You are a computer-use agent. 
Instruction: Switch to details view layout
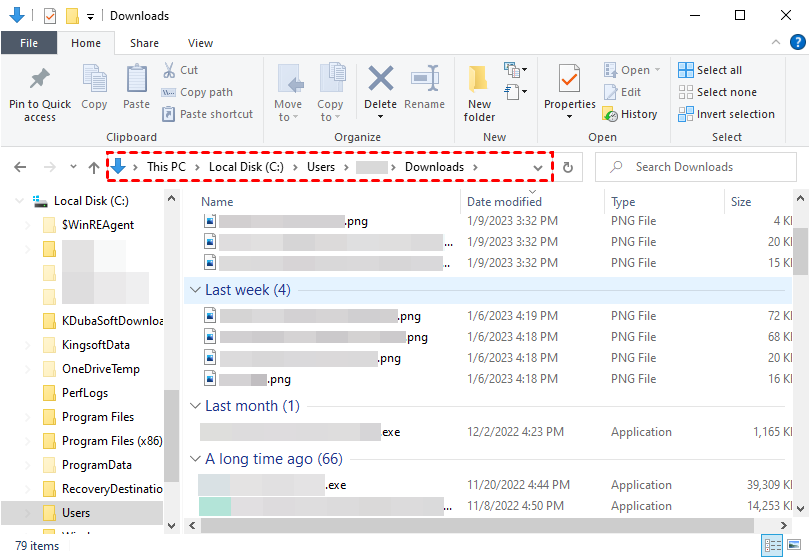773,545
